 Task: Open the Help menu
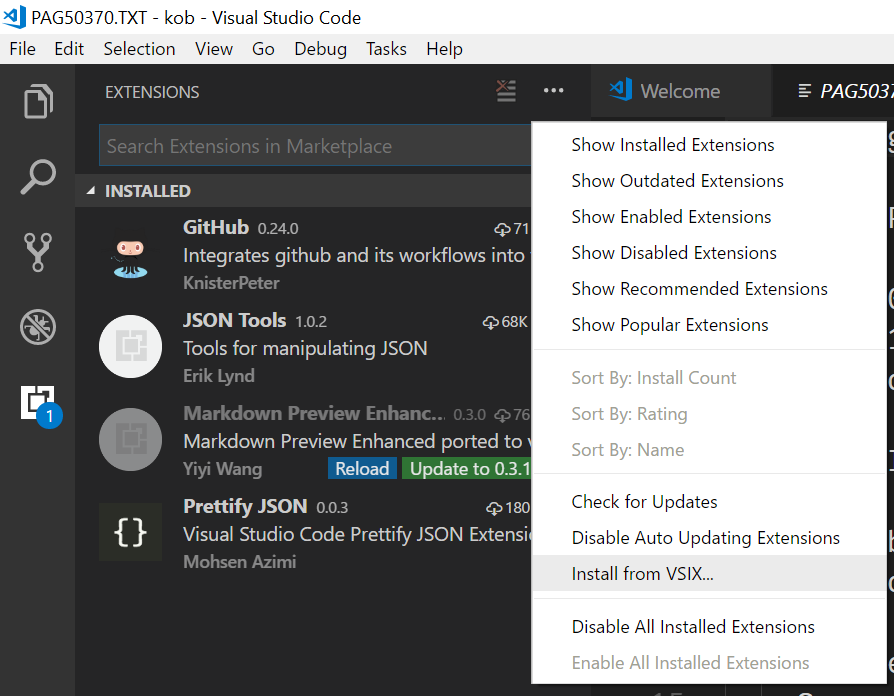(x=444, y=49)
